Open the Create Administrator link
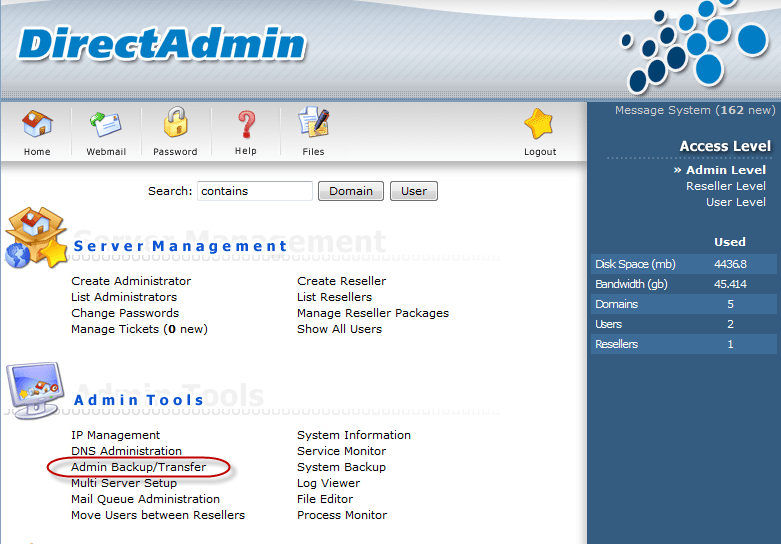Screen dimensions: 781x544 131,281
